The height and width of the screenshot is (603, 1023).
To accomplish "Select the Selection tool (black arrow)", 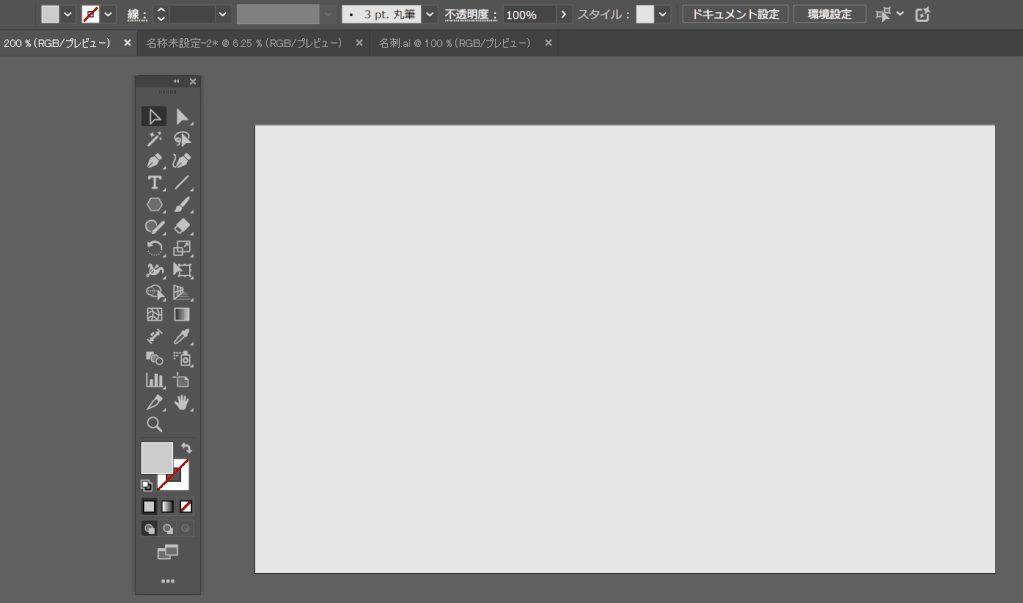I will coord(154,117).
